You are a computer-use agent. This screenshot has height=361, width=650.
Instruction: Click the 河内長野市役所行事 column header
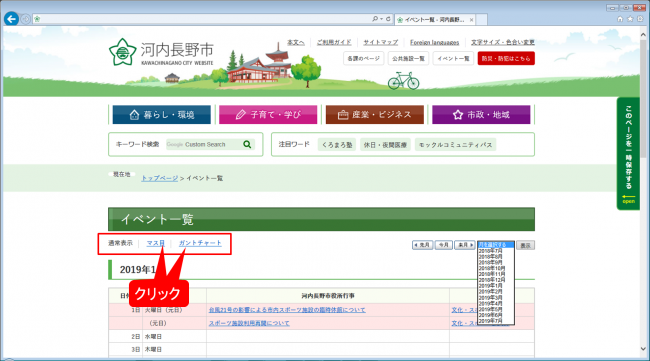click(328, 296)
